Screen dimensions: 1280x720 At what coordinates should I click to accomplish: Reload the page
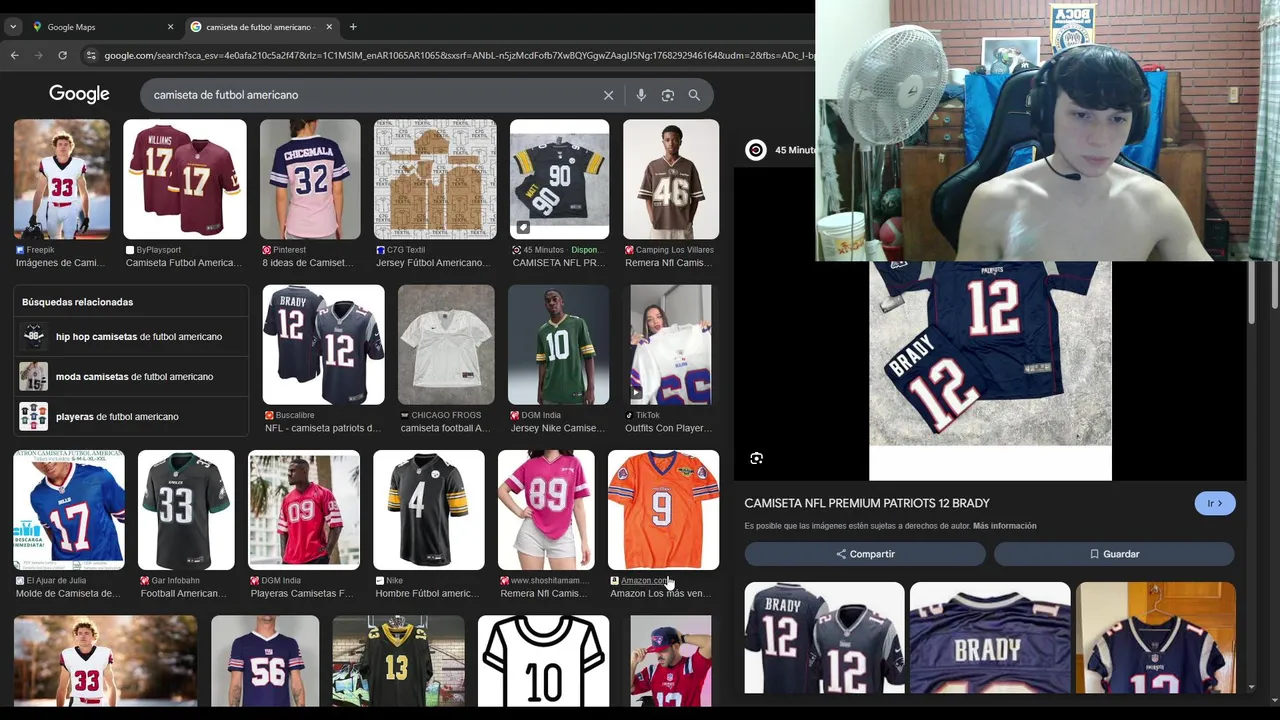click(x=62, y=55)
